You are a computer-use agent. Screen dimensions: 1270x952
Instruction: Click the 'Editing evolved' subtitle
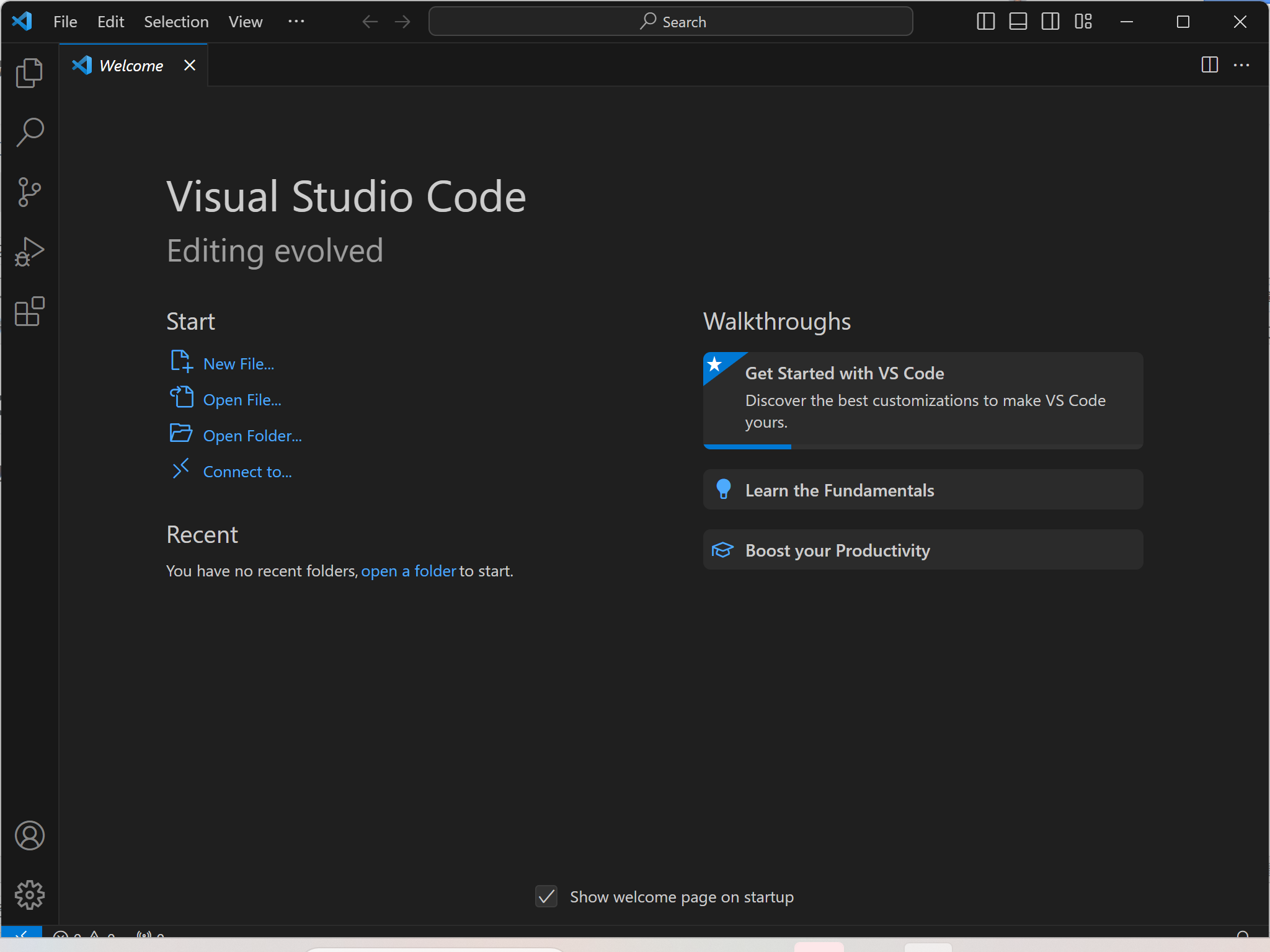click(x=275, y=251)
